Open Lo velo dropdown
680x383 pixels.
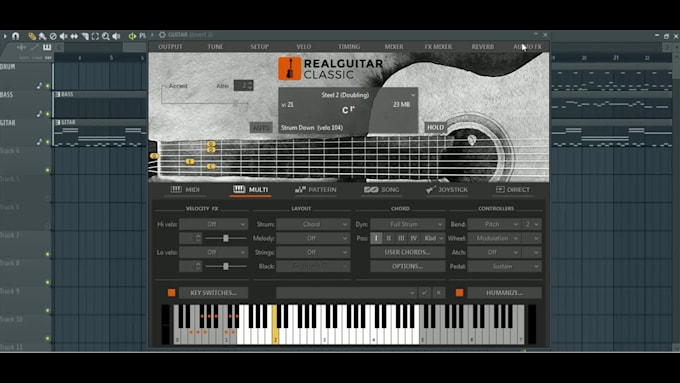[x=213, y=252]
